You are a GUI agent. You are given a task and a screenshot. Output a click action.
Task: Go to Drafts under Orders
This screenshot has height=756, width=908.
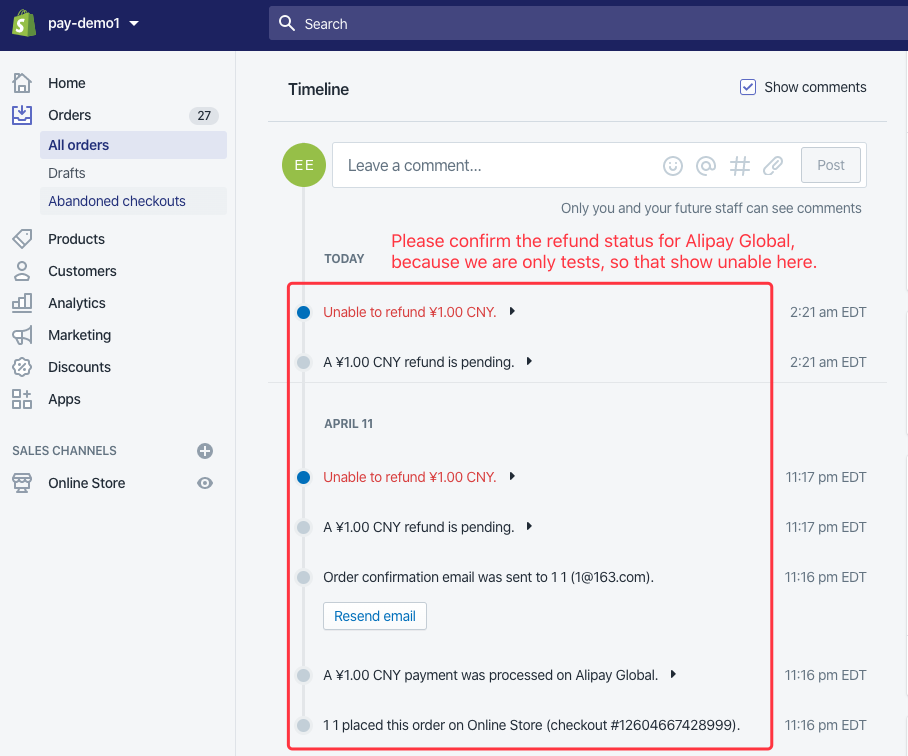pos(67,173)
